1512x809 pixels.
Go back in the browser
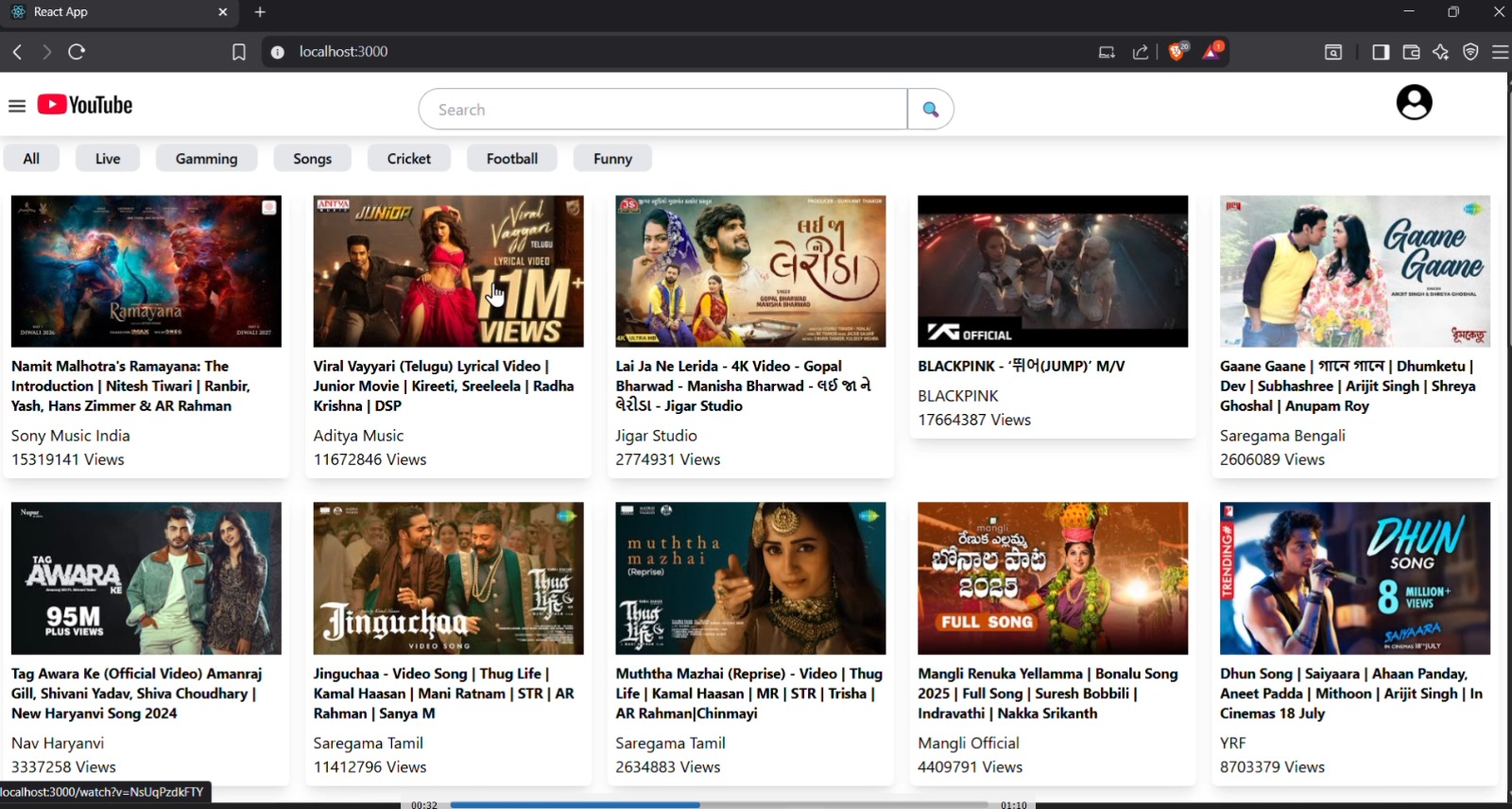(x=17, y=52)
